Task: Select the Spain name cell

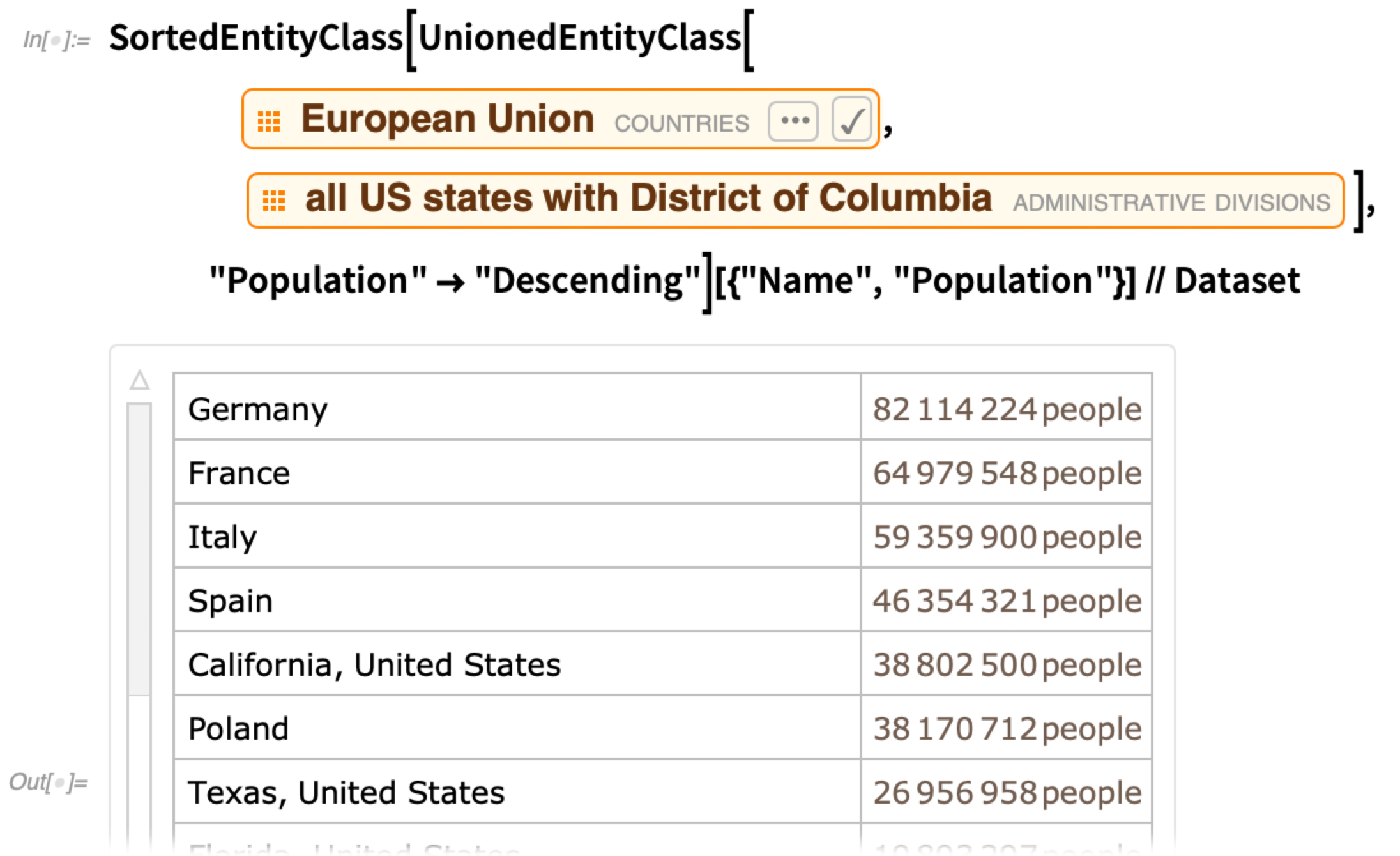Action: [230, 600]
